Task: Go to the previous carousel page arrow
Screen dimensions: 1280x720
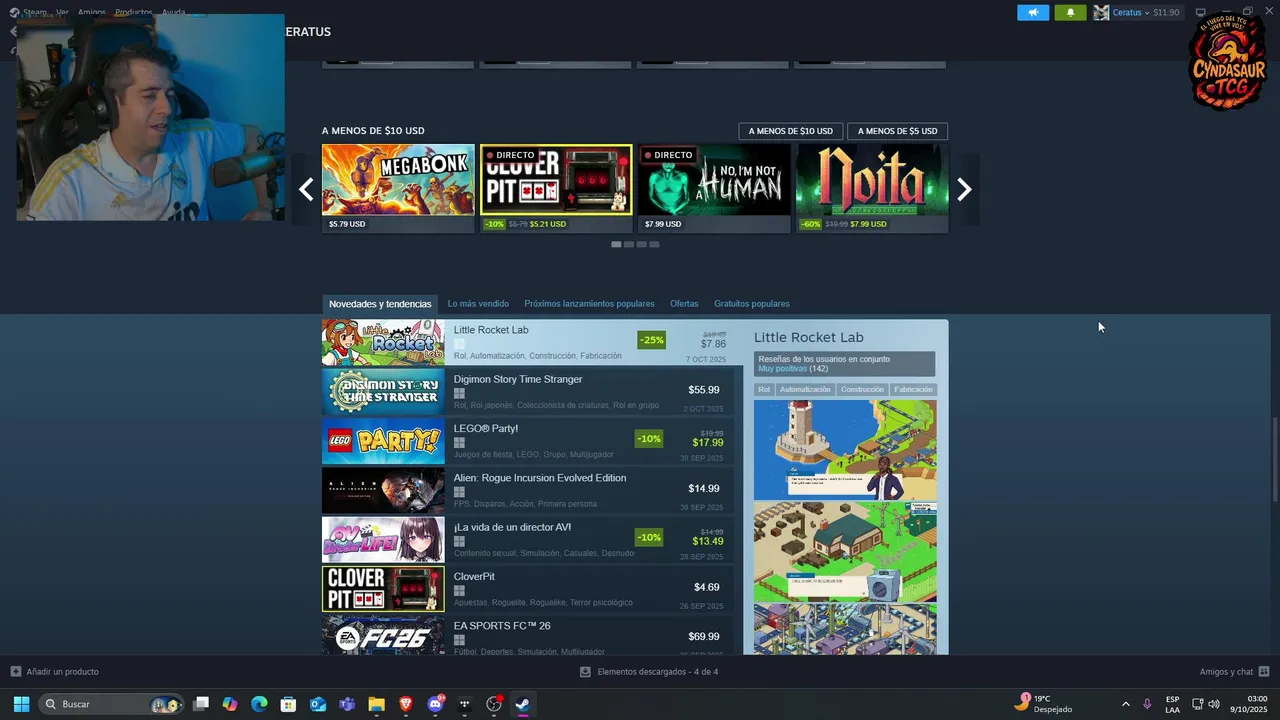Action: 306,189
